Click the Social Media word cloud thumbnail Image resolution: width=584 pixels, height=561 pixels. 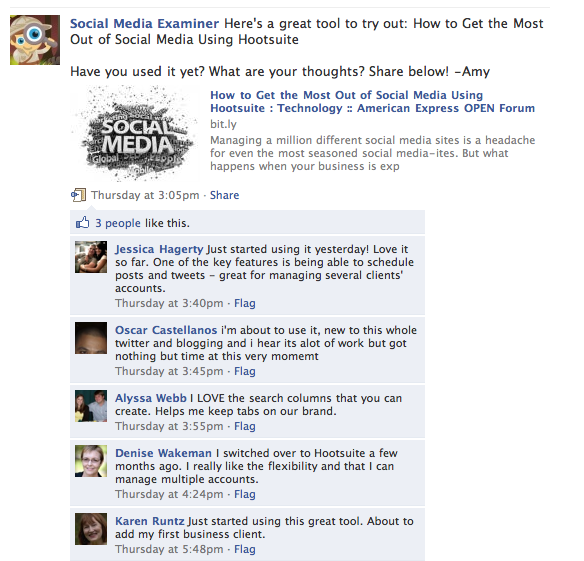136,134
